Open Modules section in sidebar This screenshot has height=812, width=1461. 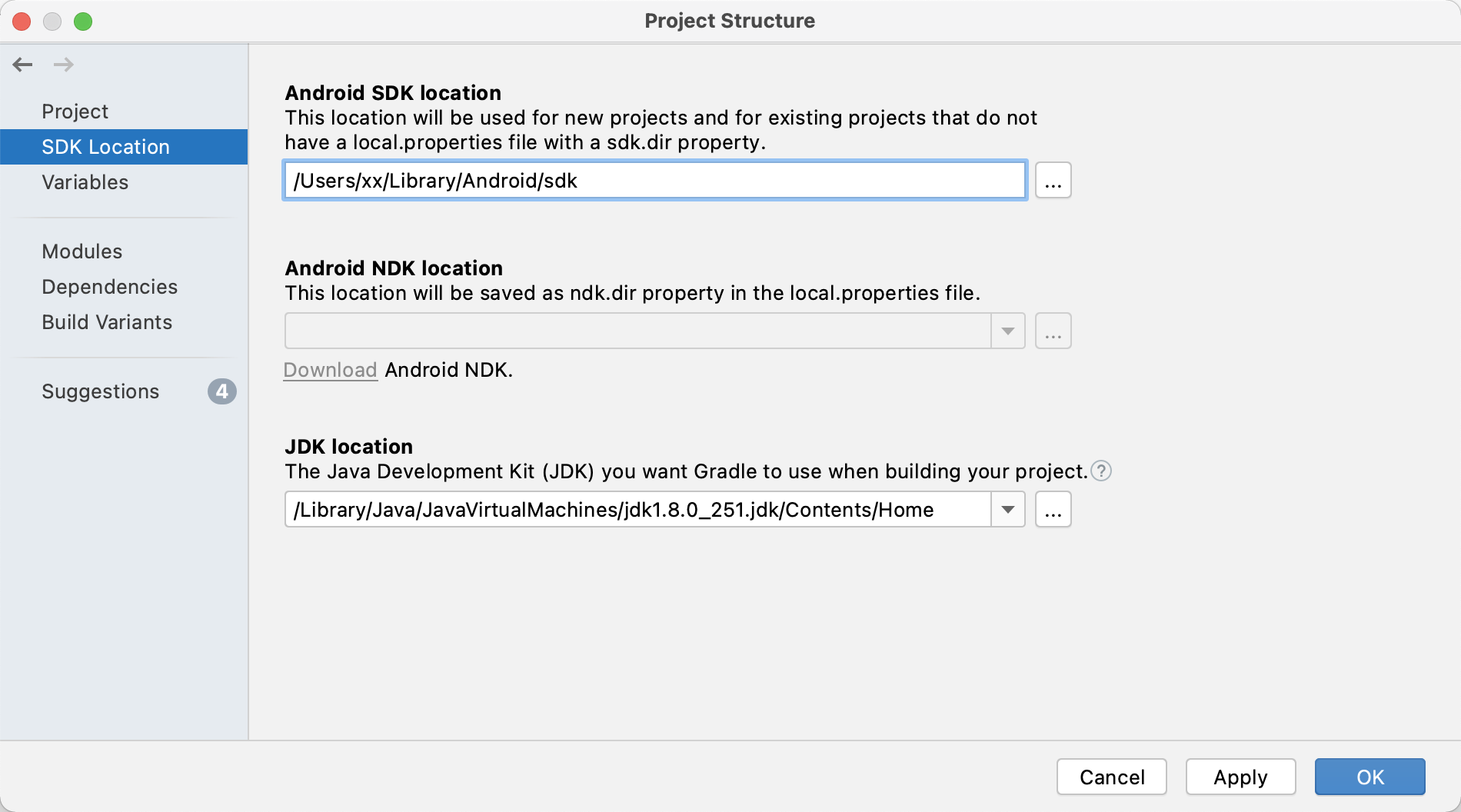click(x=124, y=251)
